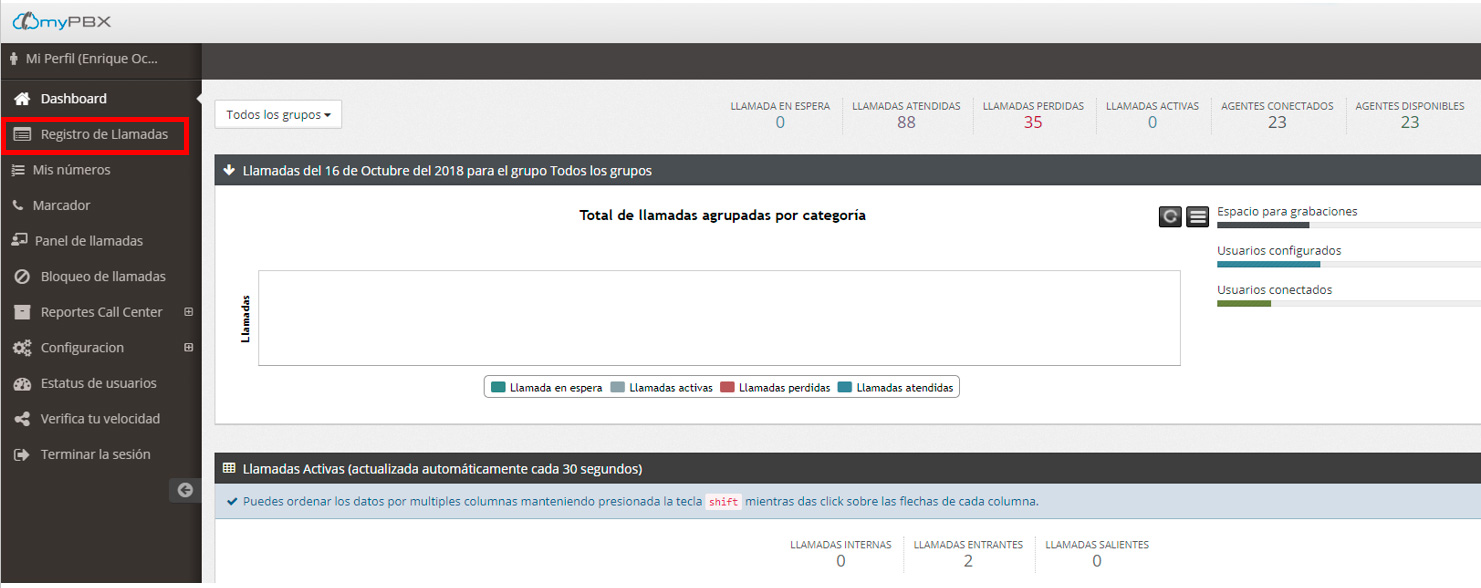Open Verifica tu velocidad link
The image size is (1481, 588).
[100, 419]
